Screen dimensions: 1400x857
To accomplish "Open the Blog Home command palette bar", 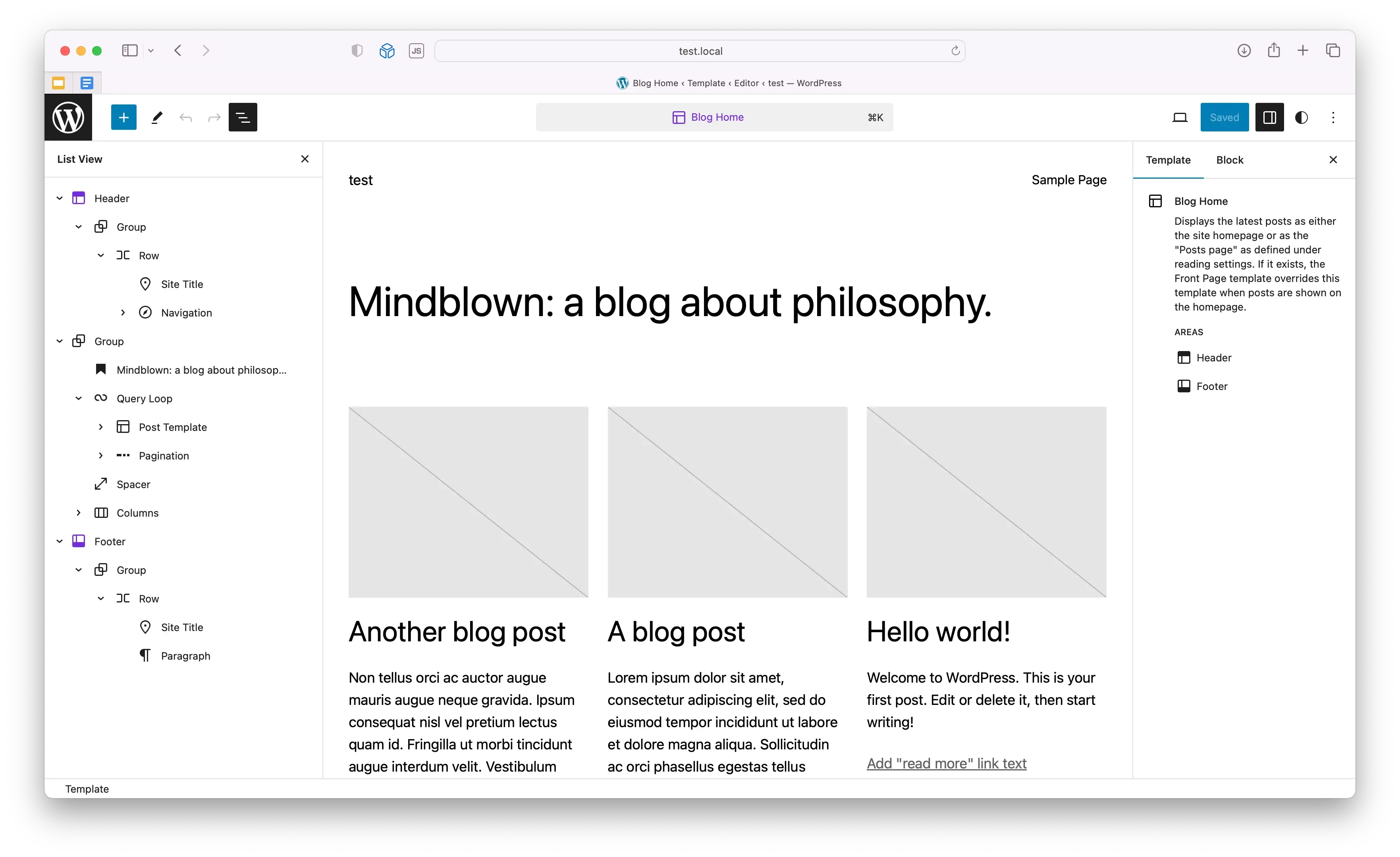I will tap(714, 117).
